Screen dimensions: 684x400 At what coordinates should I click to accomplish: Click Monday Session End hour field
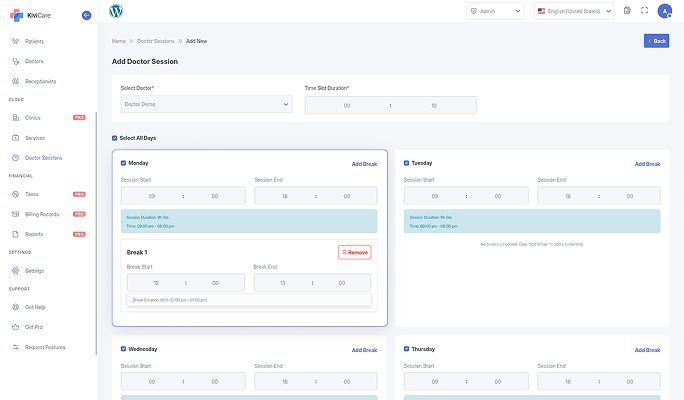[x=285, y=196]
